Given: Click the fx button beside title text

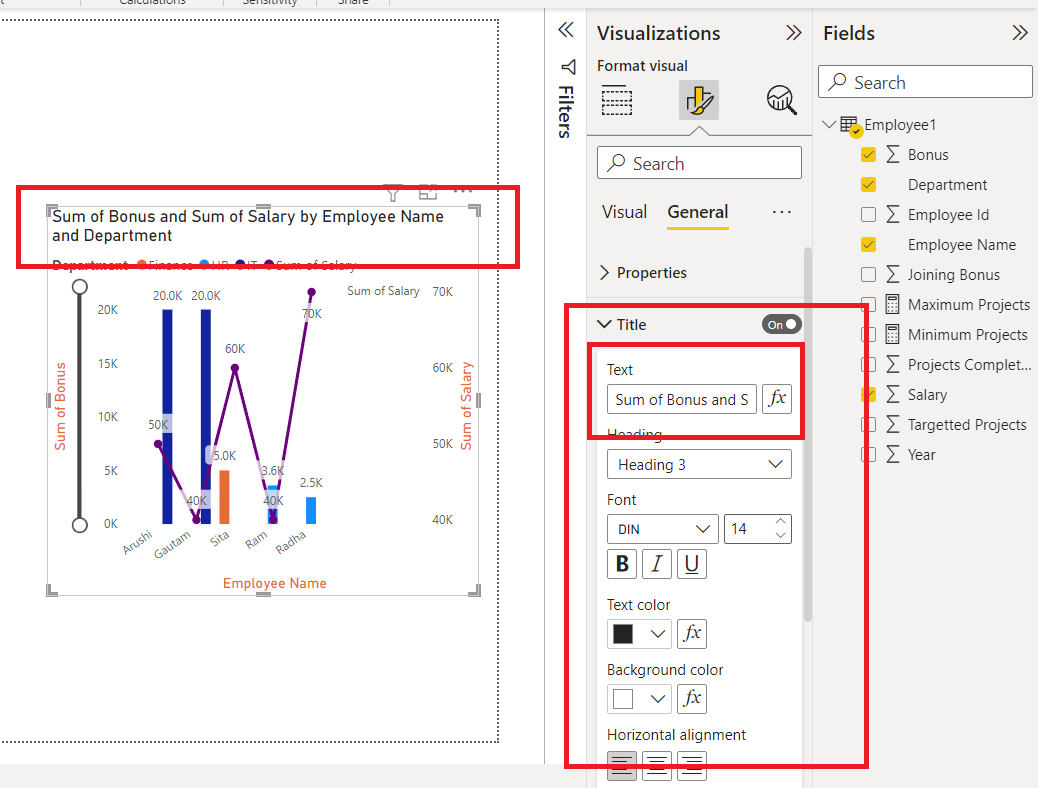Looking at the screenshot, I should tap(777, 399).
